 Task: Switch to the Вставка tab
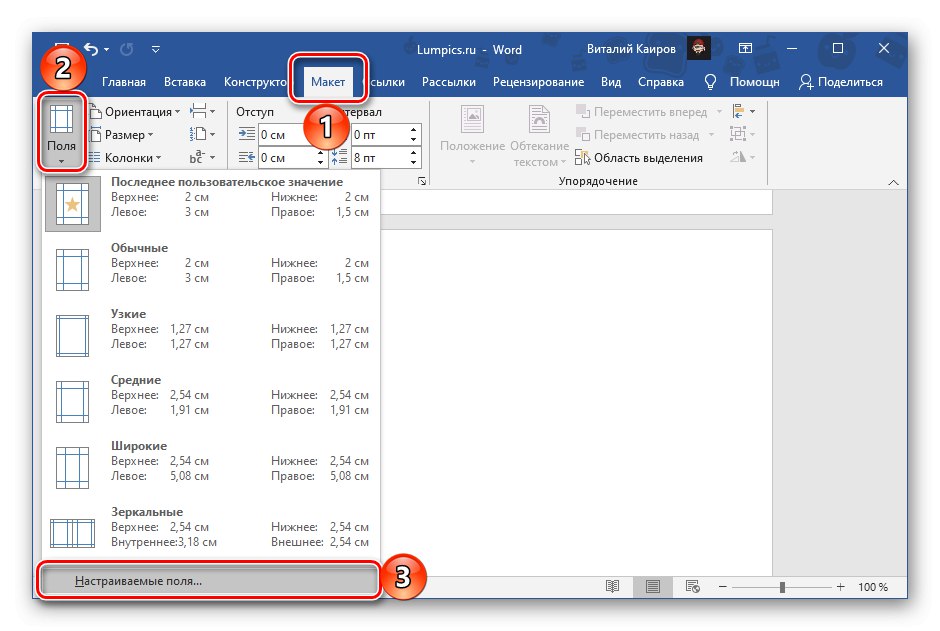(x=185, y=82)
